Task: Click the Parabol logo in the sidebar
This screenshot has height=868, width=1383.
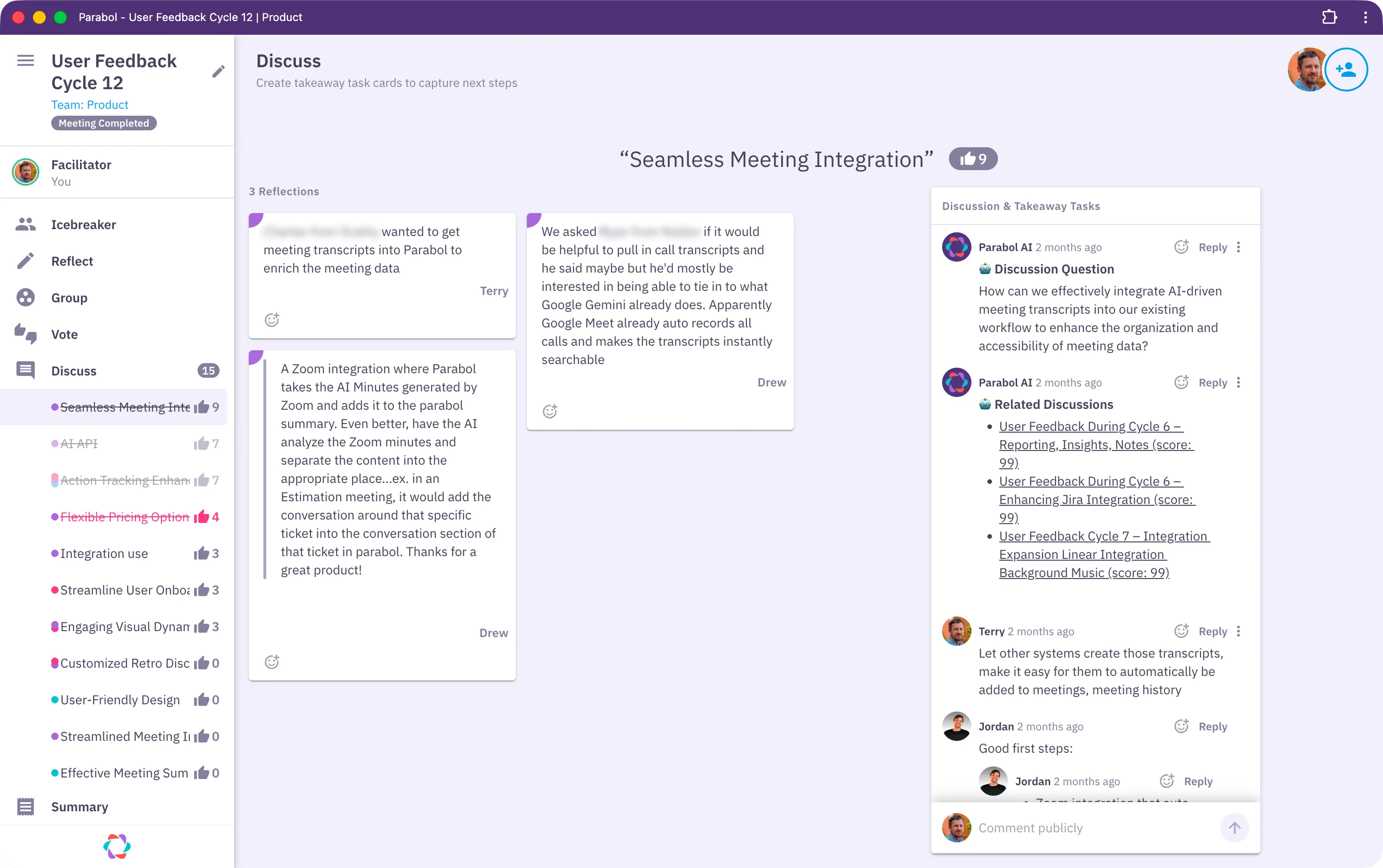Action: [117, 846]
